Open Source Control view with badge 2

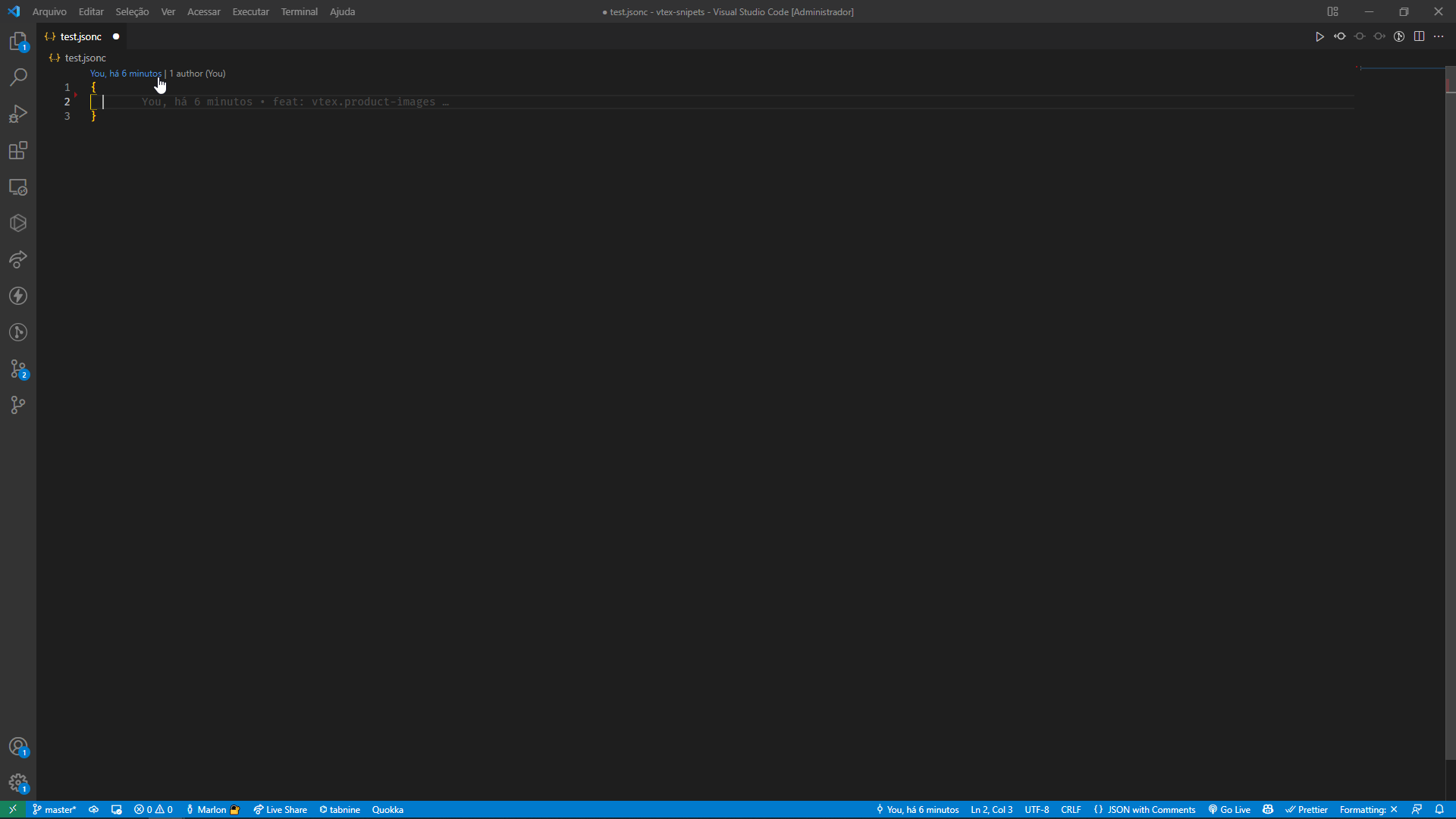coord(18,369)
